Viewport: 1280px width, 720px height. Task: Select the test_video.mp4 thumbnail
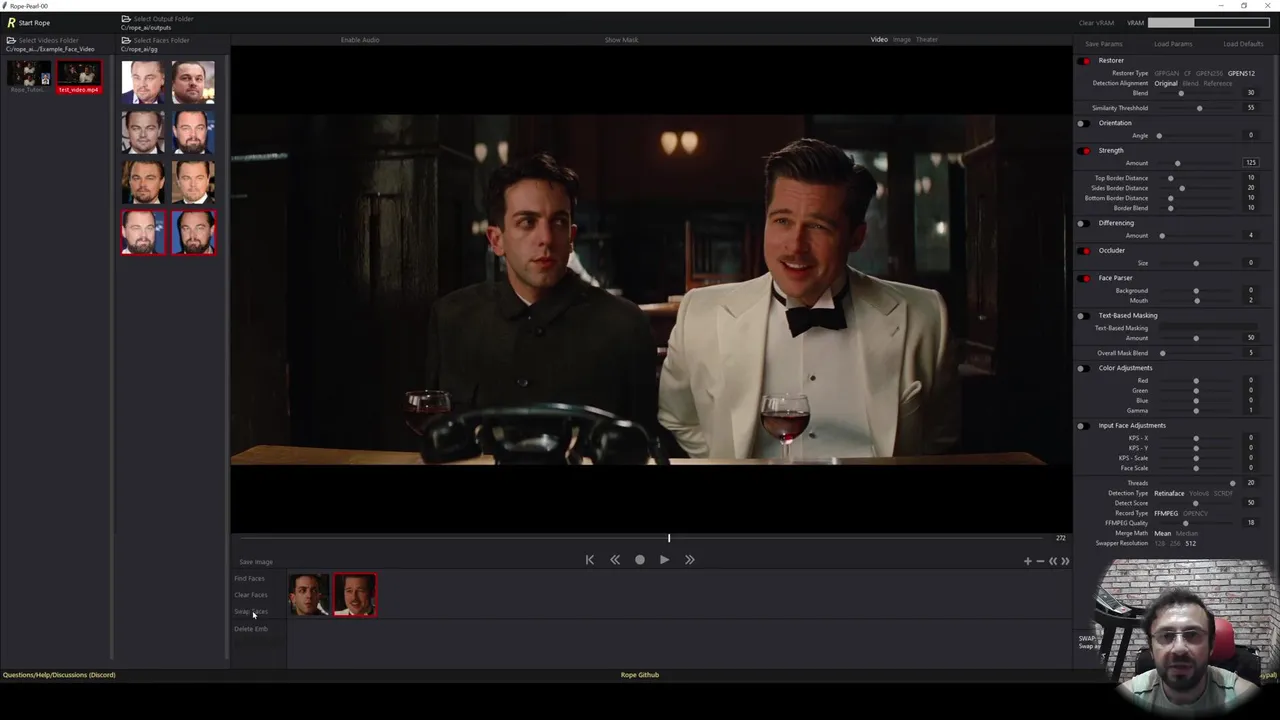(79, 77)
